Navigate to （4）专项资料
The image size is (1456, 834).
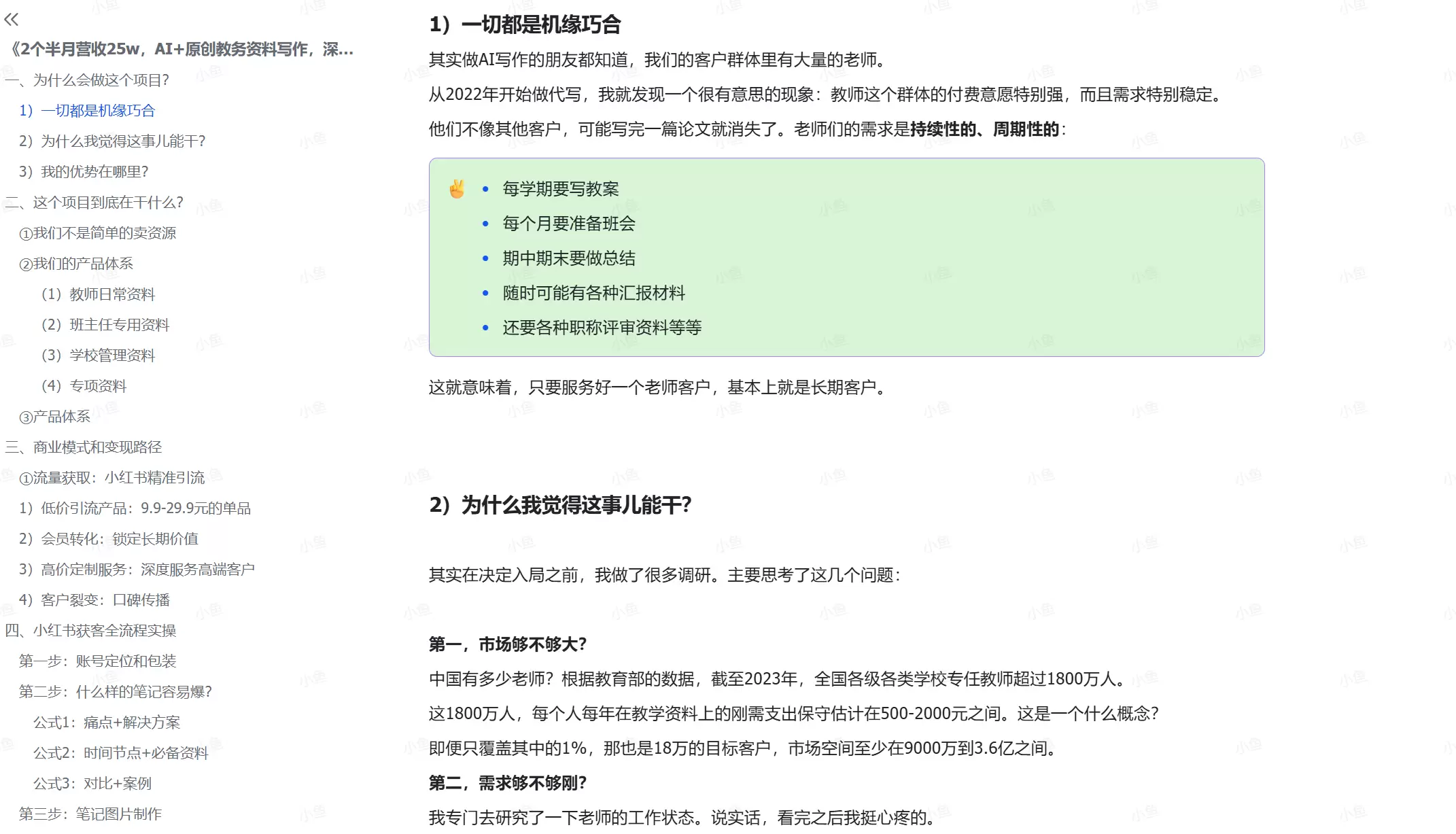point(85,385)
